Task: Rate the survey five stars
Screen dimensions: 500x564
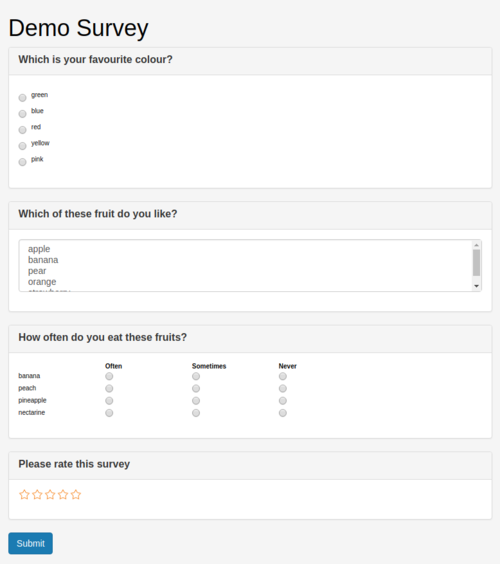Action: (76, 495)
